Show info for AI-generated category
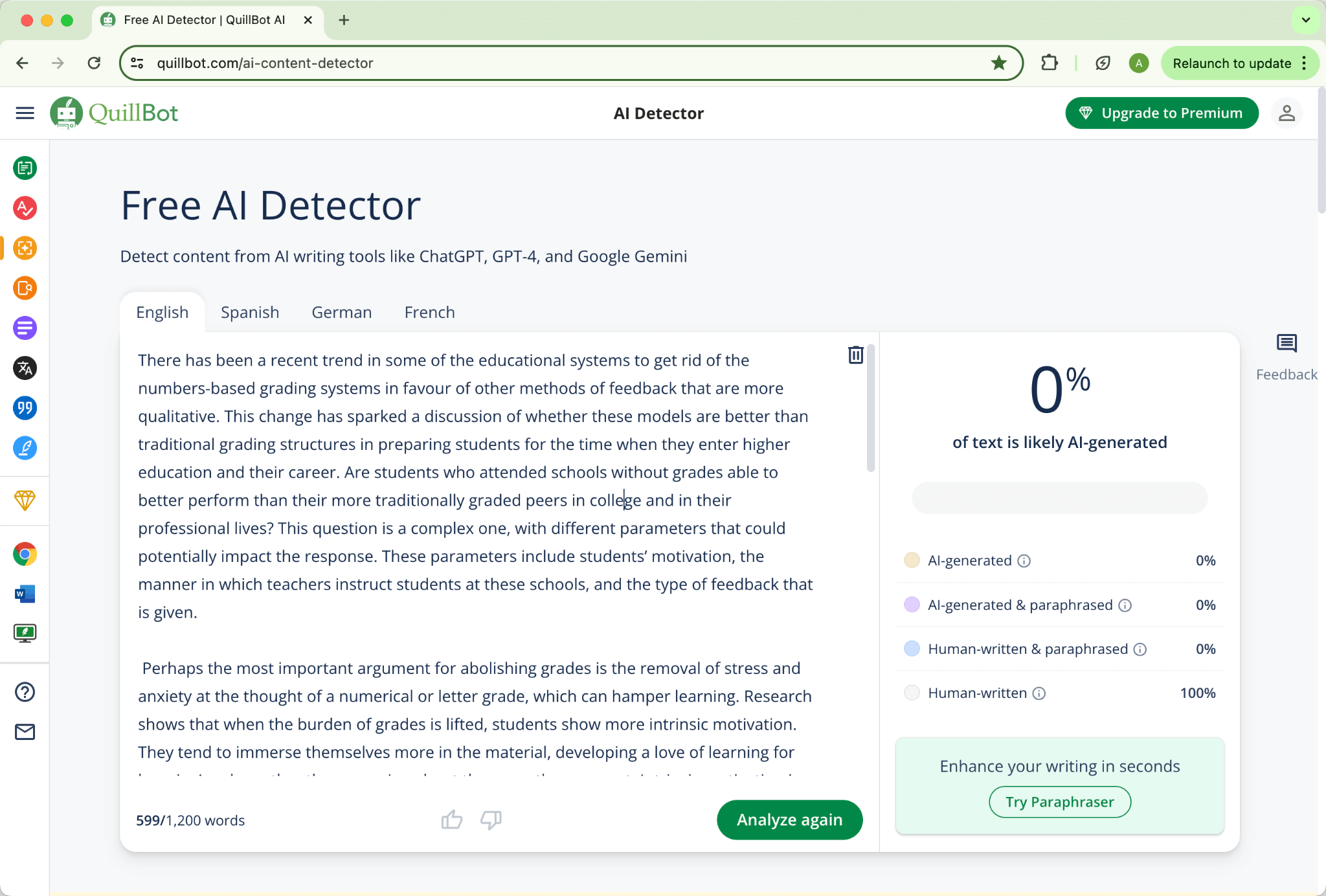The image size is (1326, 896). pos(1024,561)
